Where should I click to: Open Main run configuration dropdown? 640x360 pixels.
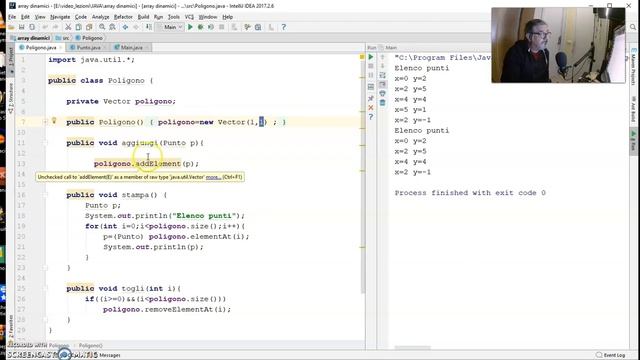pyautogui.click(x=170, y=27)
